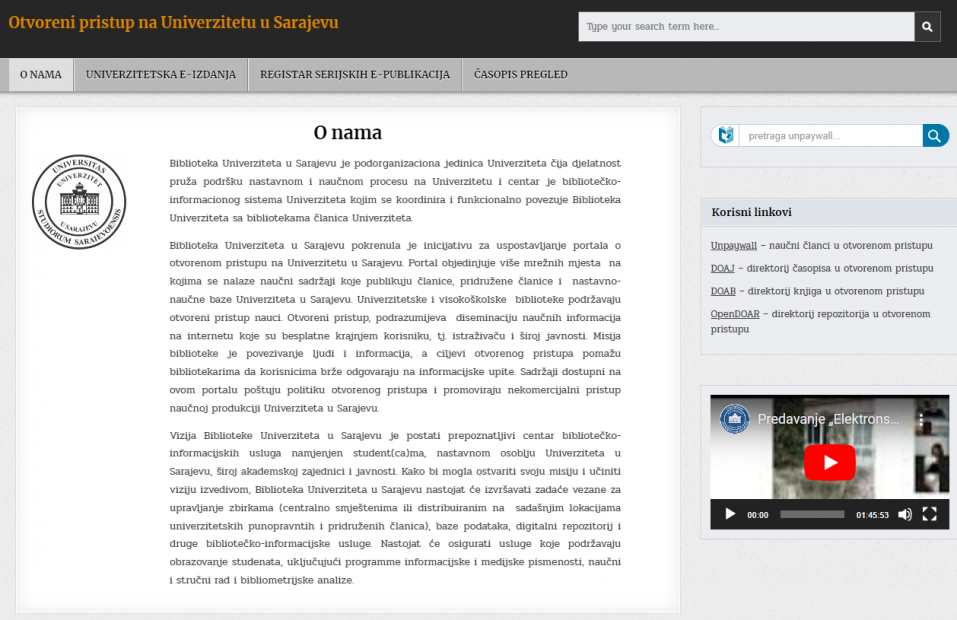Open the DOAJ directory link
The height and width of the screenshot is (620, 957).
723,268
